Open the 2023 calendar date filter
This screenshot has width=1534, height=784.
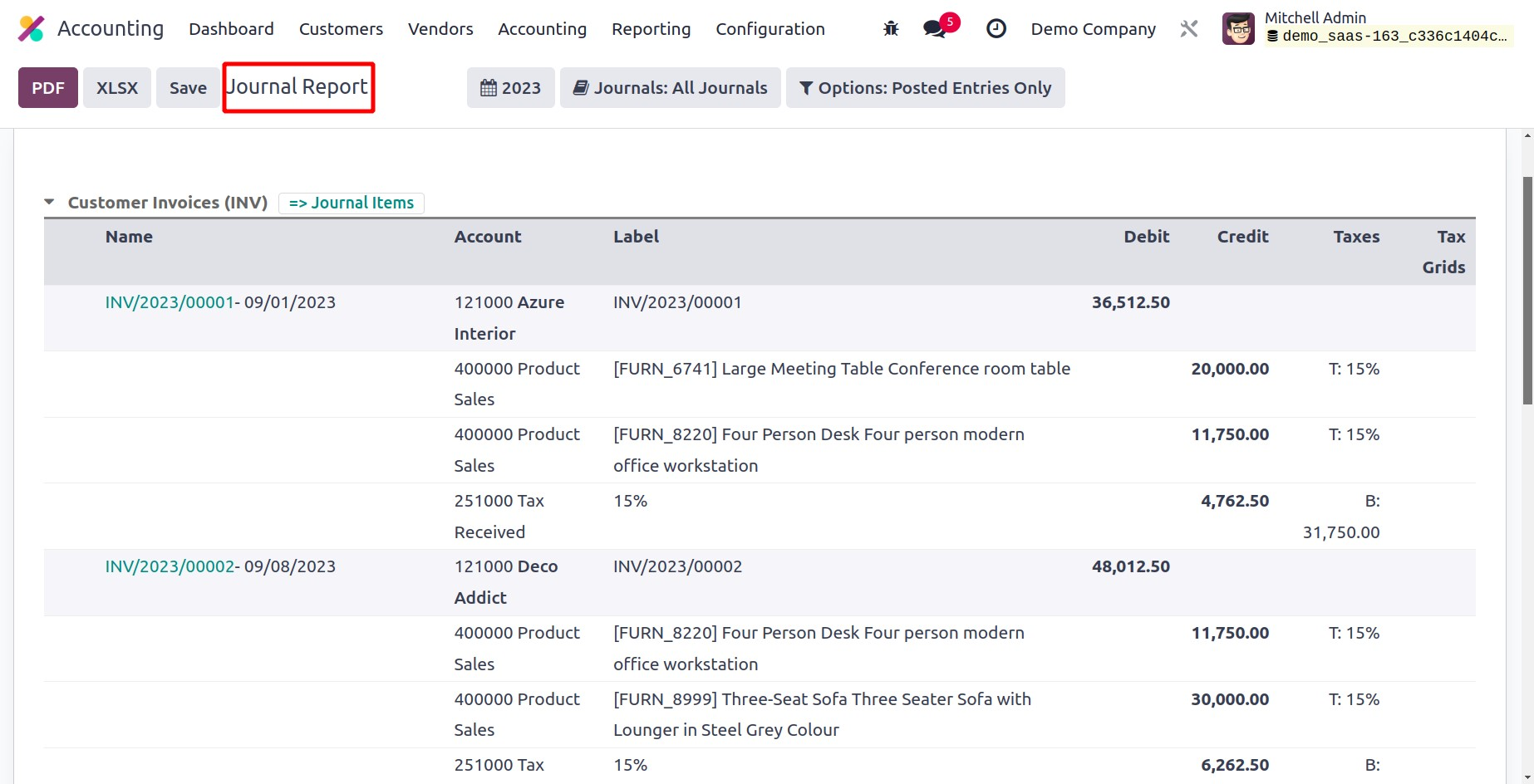(x=510, y=88)
